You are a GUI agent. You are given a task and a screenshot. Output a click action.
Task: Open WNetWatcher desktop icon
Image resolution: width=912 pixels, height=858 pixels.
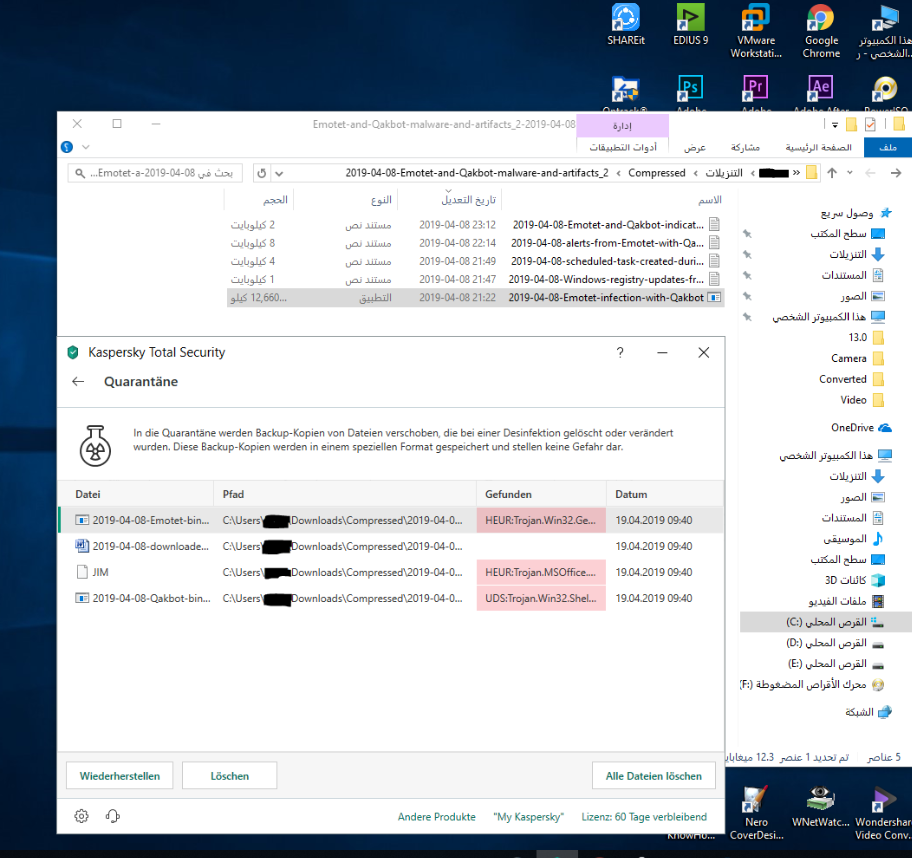point(820,806)
